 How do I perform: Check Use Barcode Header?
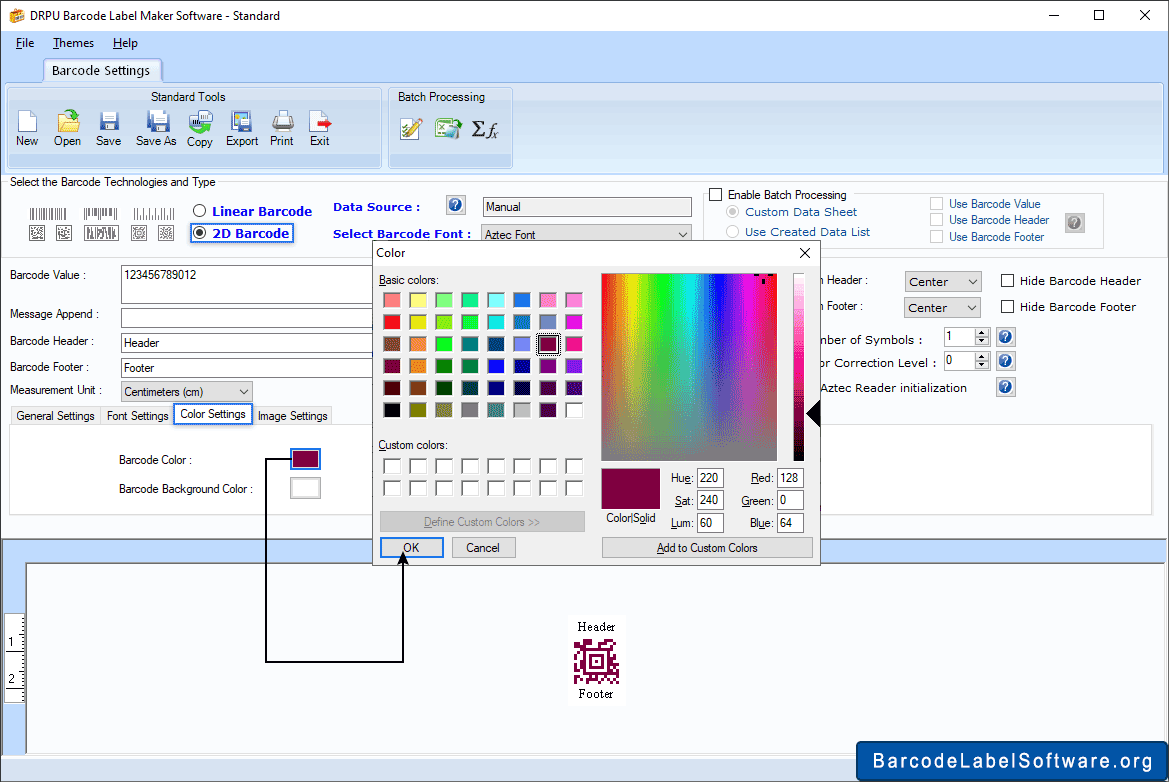click(936, 220)
